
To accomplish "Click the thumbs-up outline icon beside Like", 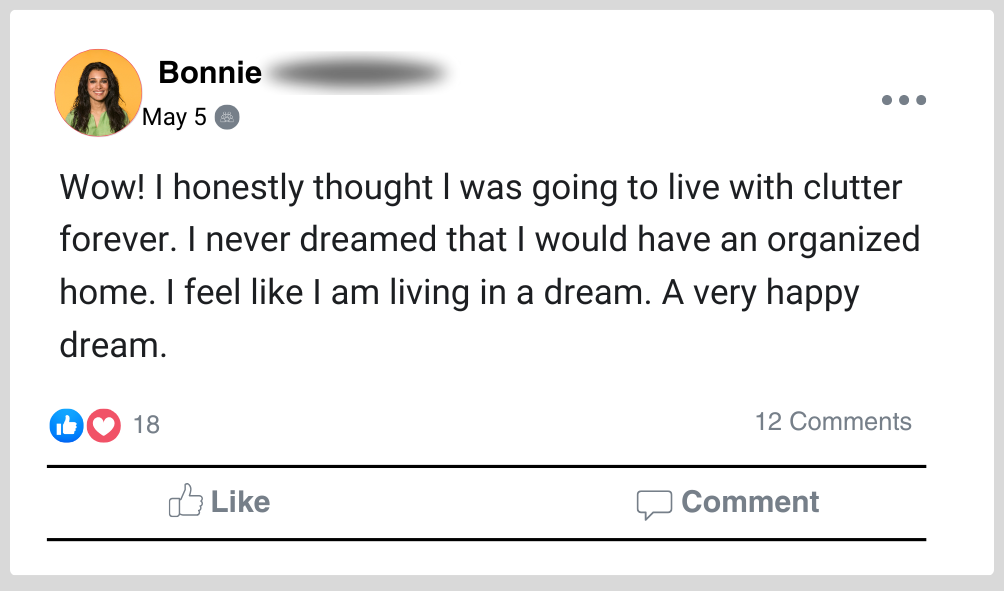I will click(x=186, y=501).
